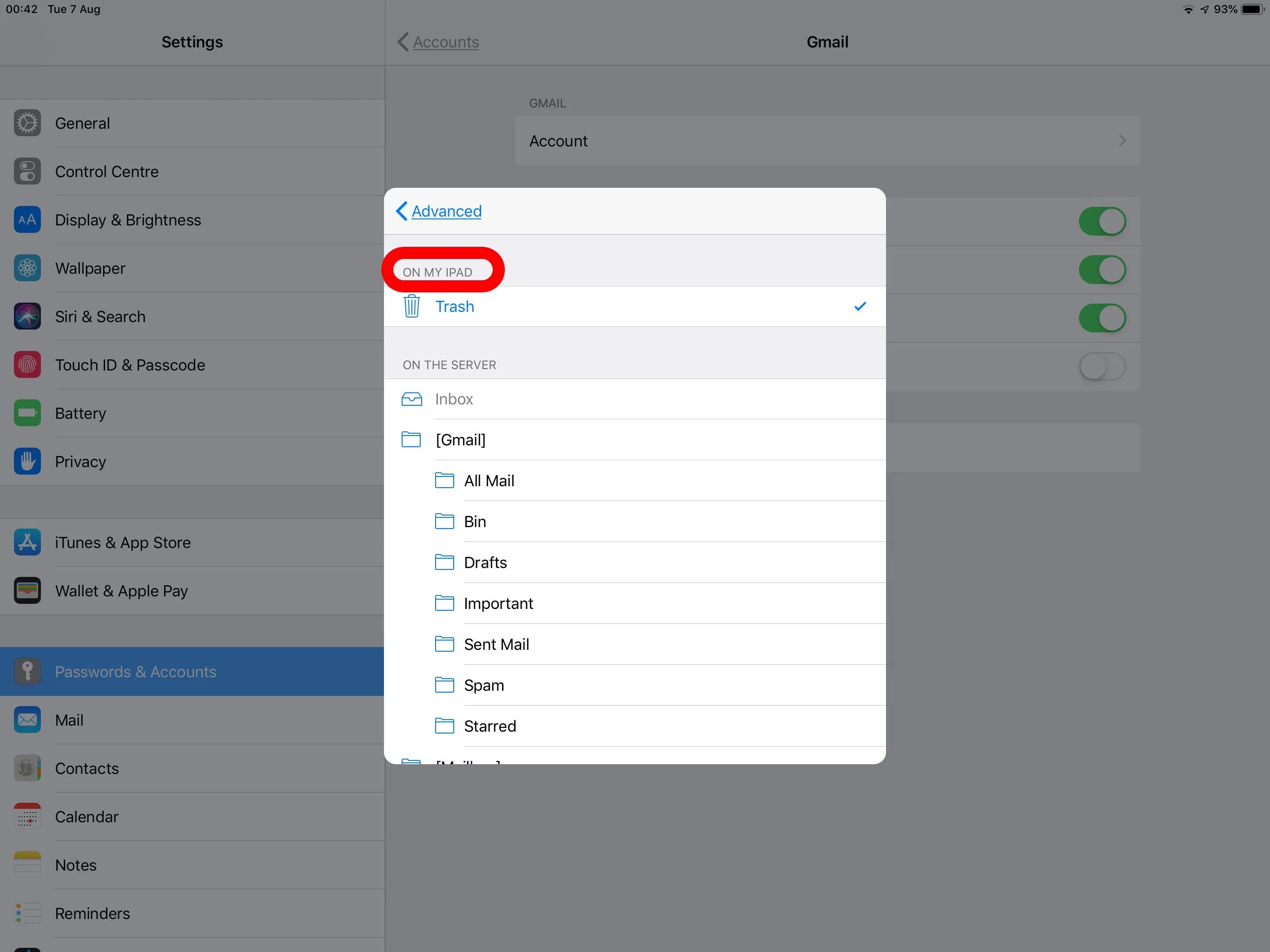Tap the Siri & Search icon

pos(27,317)
